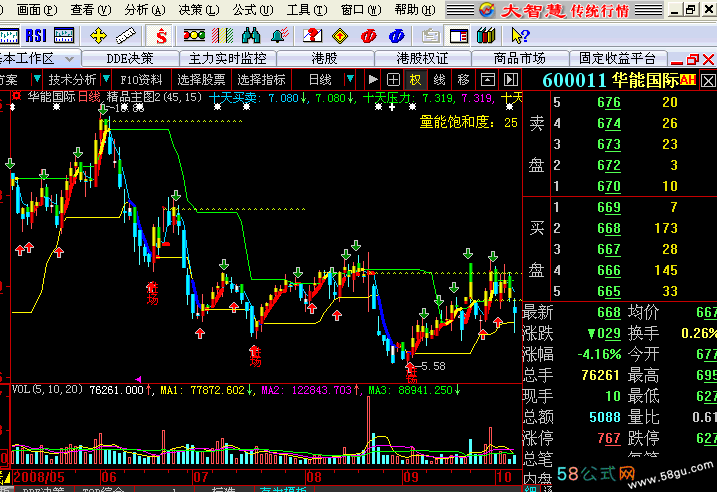The width and height of the screenshot is (717, 492).
Task: Click the 2008/05 date axis label
Action: click(x=39, y=477)
